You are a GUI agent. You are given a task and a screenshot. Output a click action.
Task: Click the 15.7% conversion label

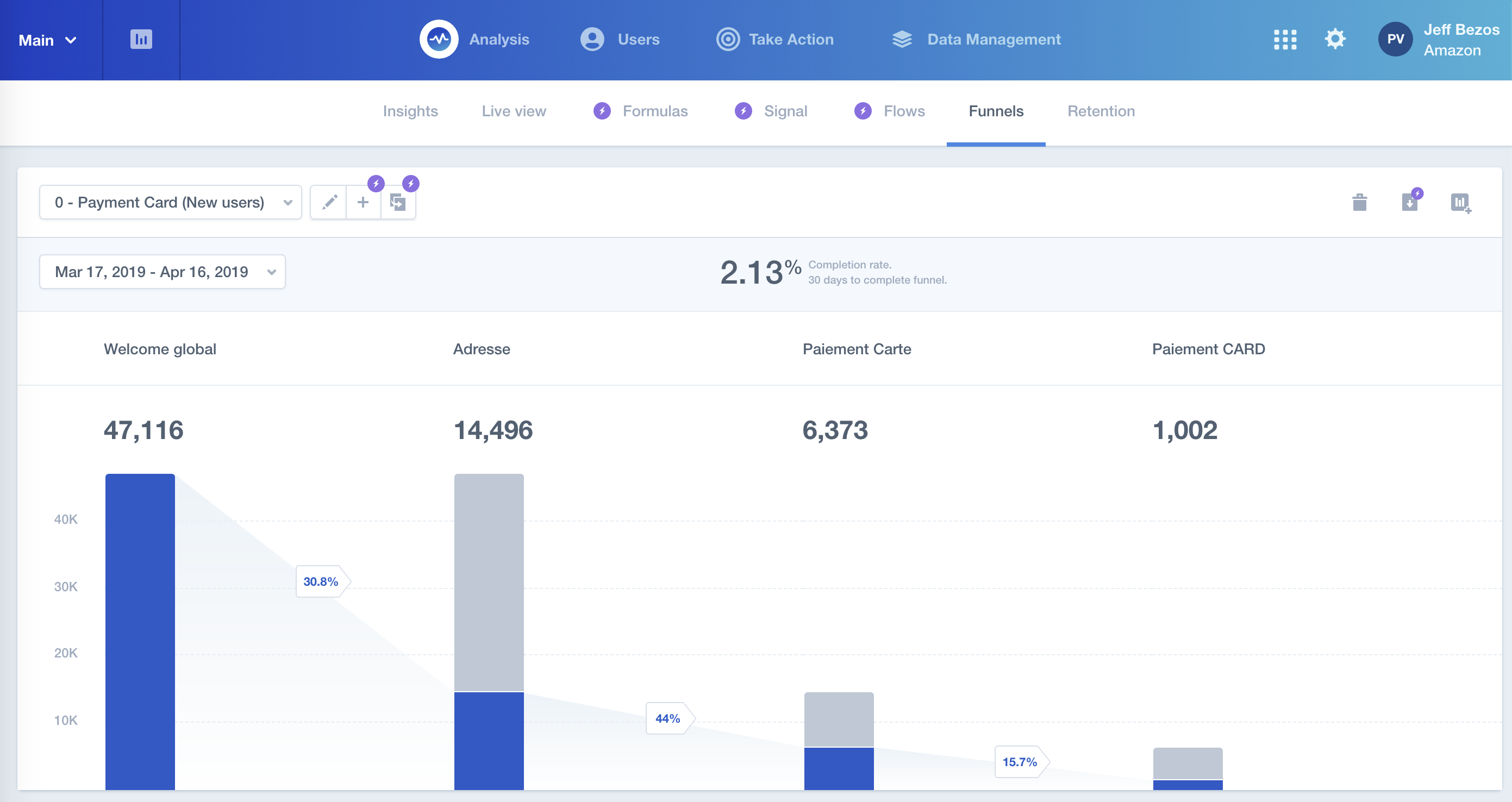1022,761
